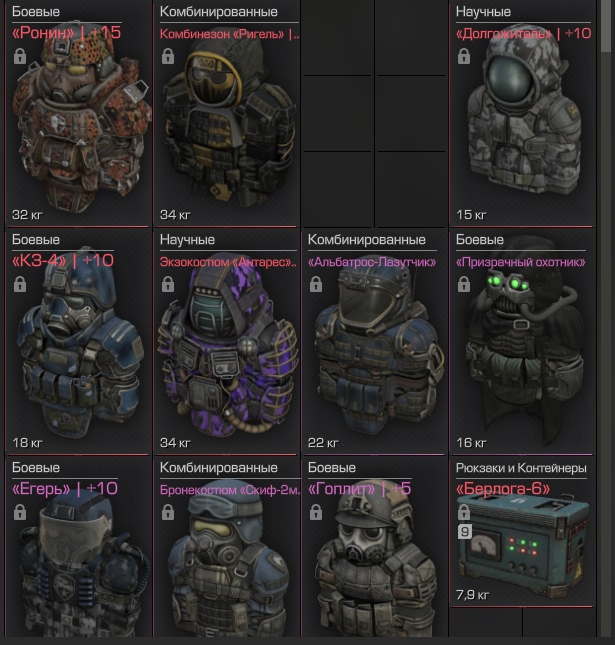Image resolution: width=615 pixels, height=645 pixels.
Task: Click the lock icon on «Гоплит» armor
Action: click(316, 513)
